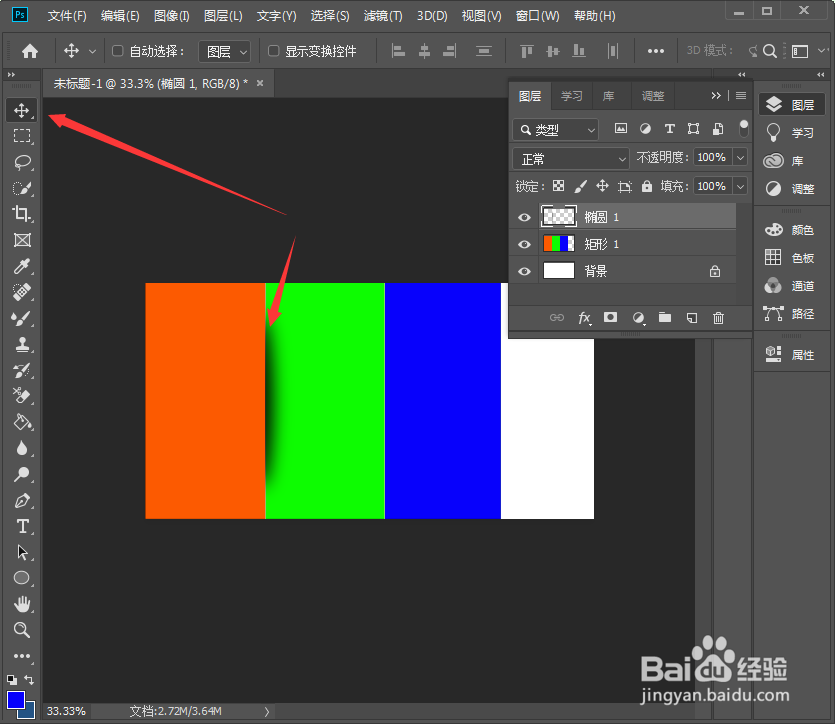
Task: Open the 窗口(W) menu
Action: 537,16
